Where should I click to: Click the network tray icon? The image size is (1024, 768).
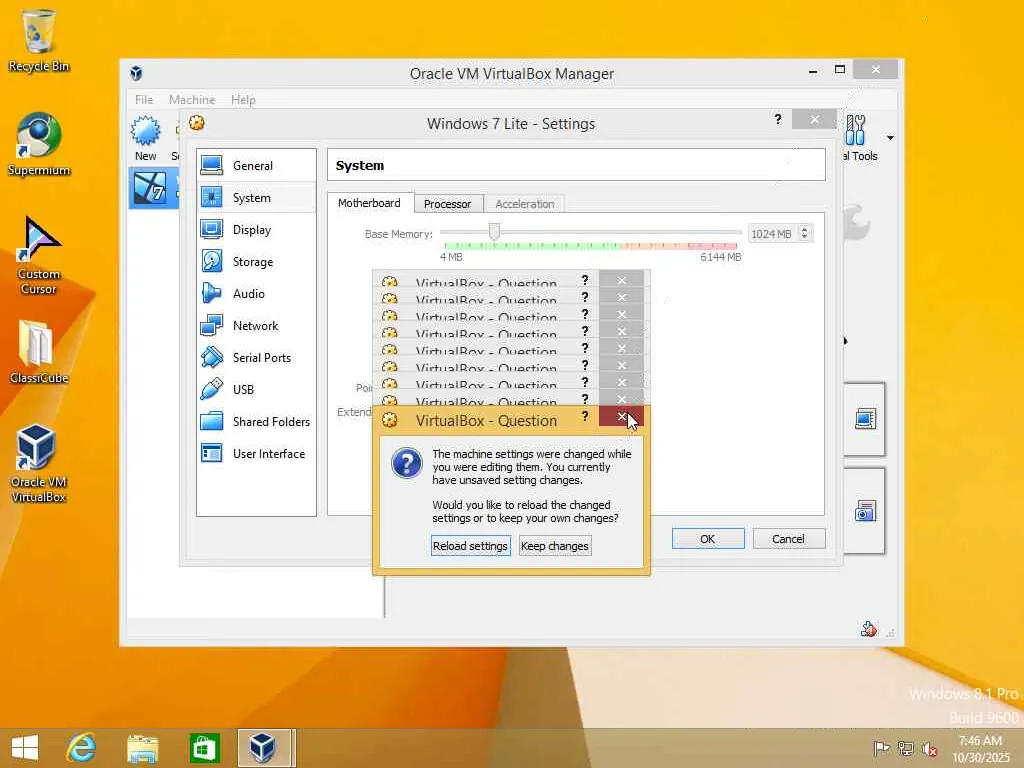point(906,748)
